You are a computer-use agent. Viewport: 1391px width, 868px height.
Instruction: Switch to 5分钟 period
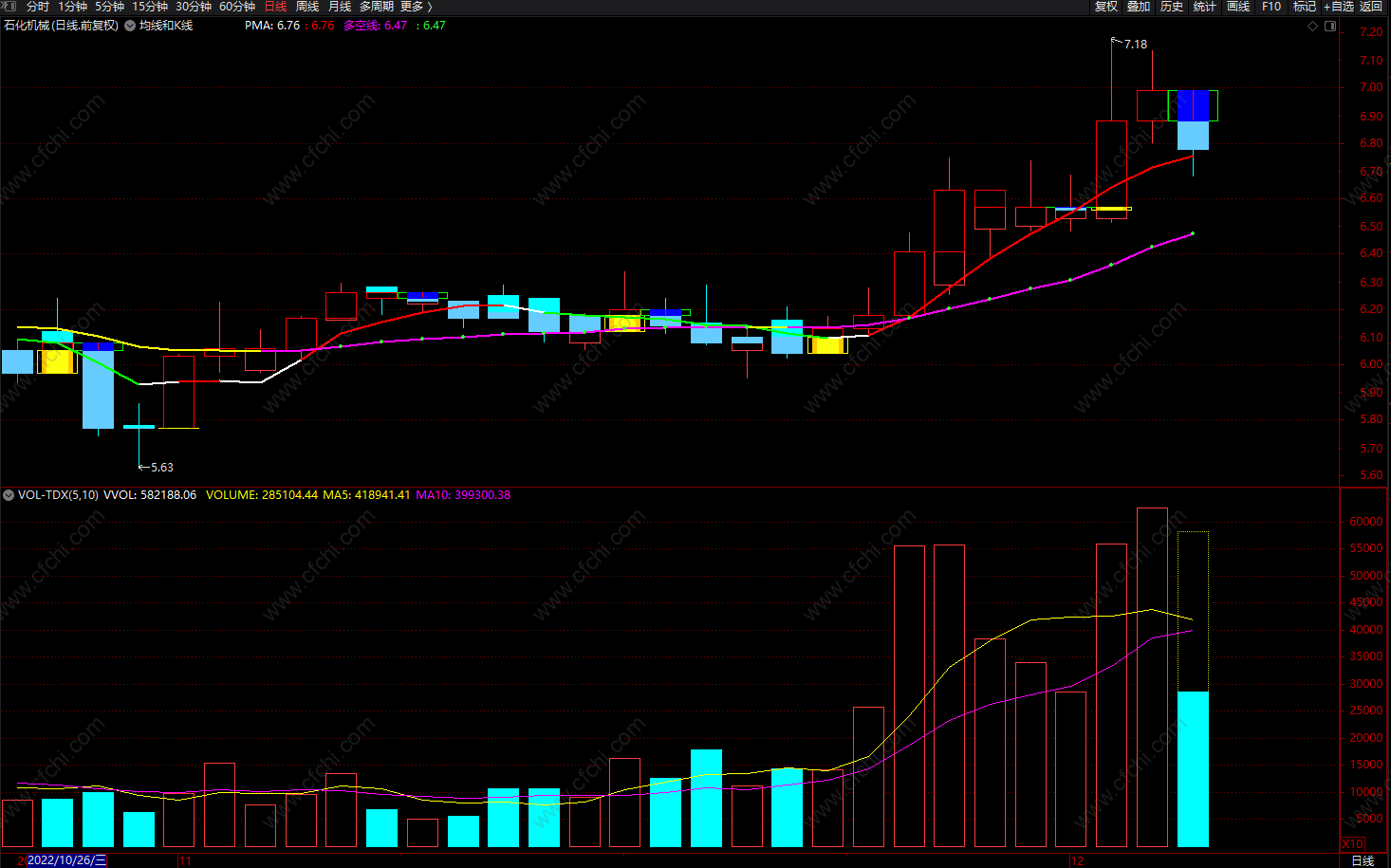coord(109,7)
